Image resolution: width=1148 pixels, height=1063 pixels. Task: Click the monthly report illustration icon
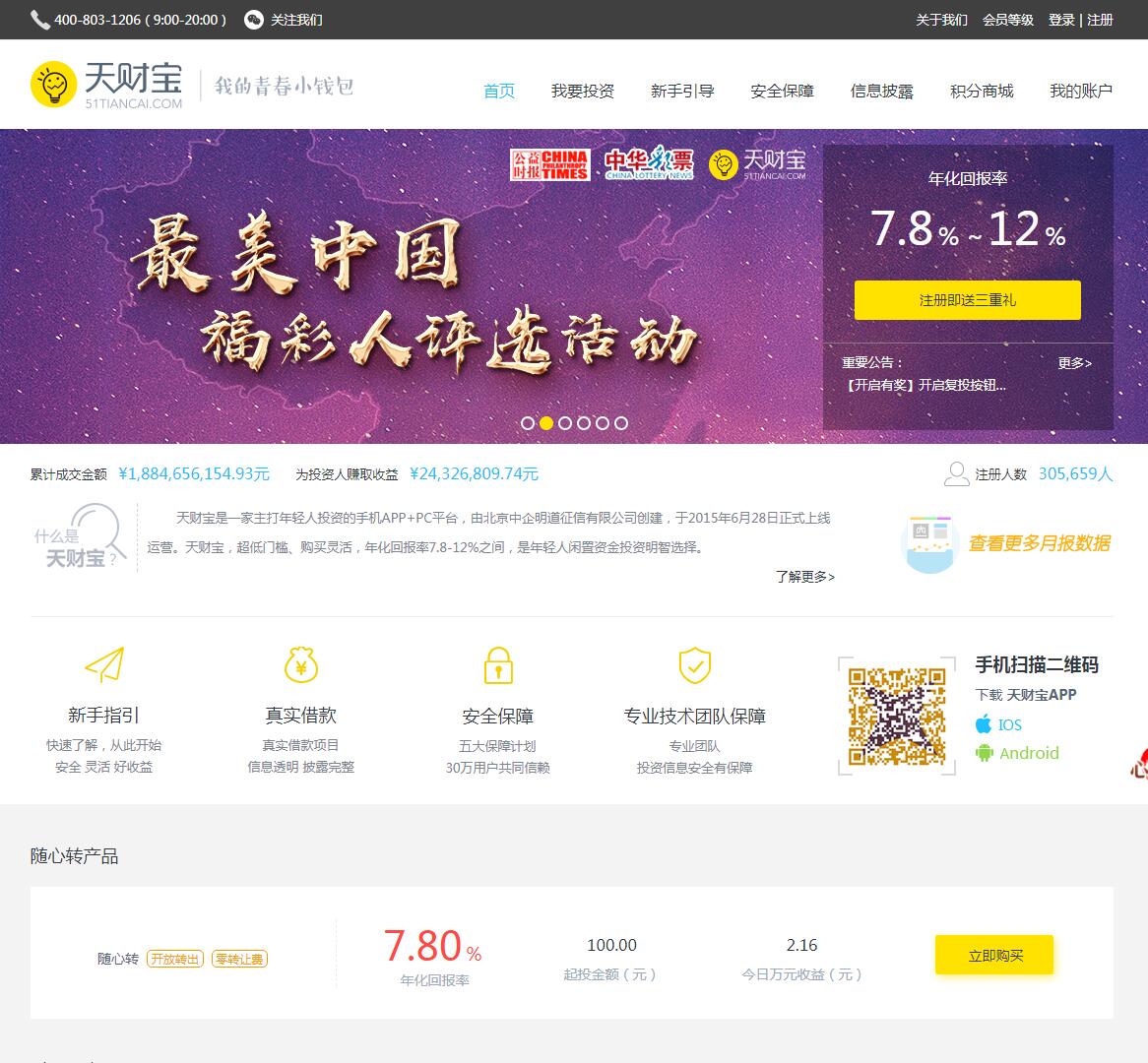pos(929,543)
